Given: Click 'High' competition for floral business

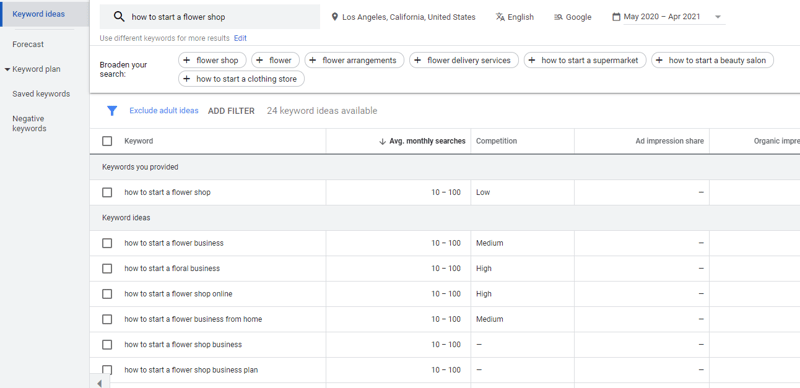Looking at the screenshot, I should coord(484,269).
